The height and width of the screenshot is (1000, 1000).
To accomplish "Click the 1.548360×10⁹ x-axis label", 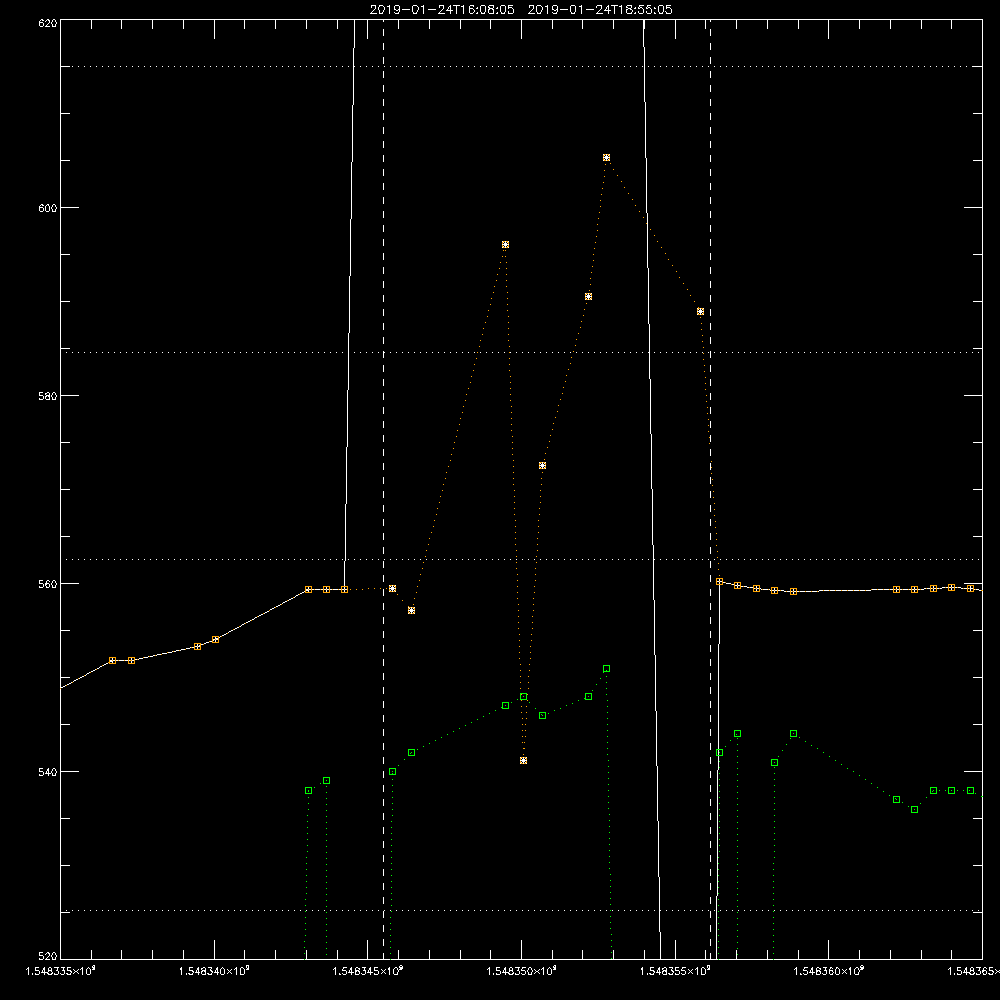I will click(x=829, y=971).
